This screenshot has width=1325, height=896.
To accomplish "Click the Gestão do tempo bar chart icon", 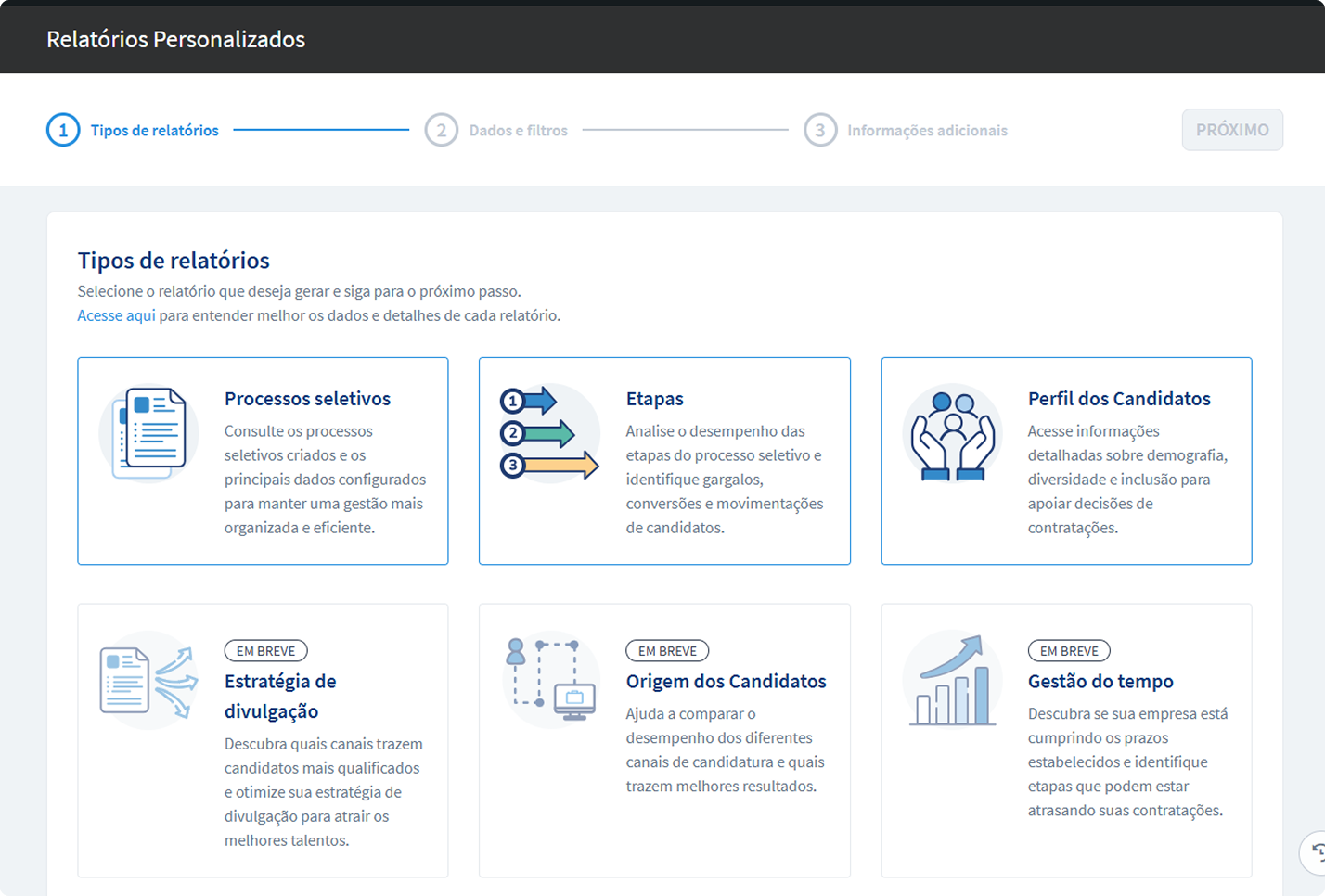I will (952, 682).
